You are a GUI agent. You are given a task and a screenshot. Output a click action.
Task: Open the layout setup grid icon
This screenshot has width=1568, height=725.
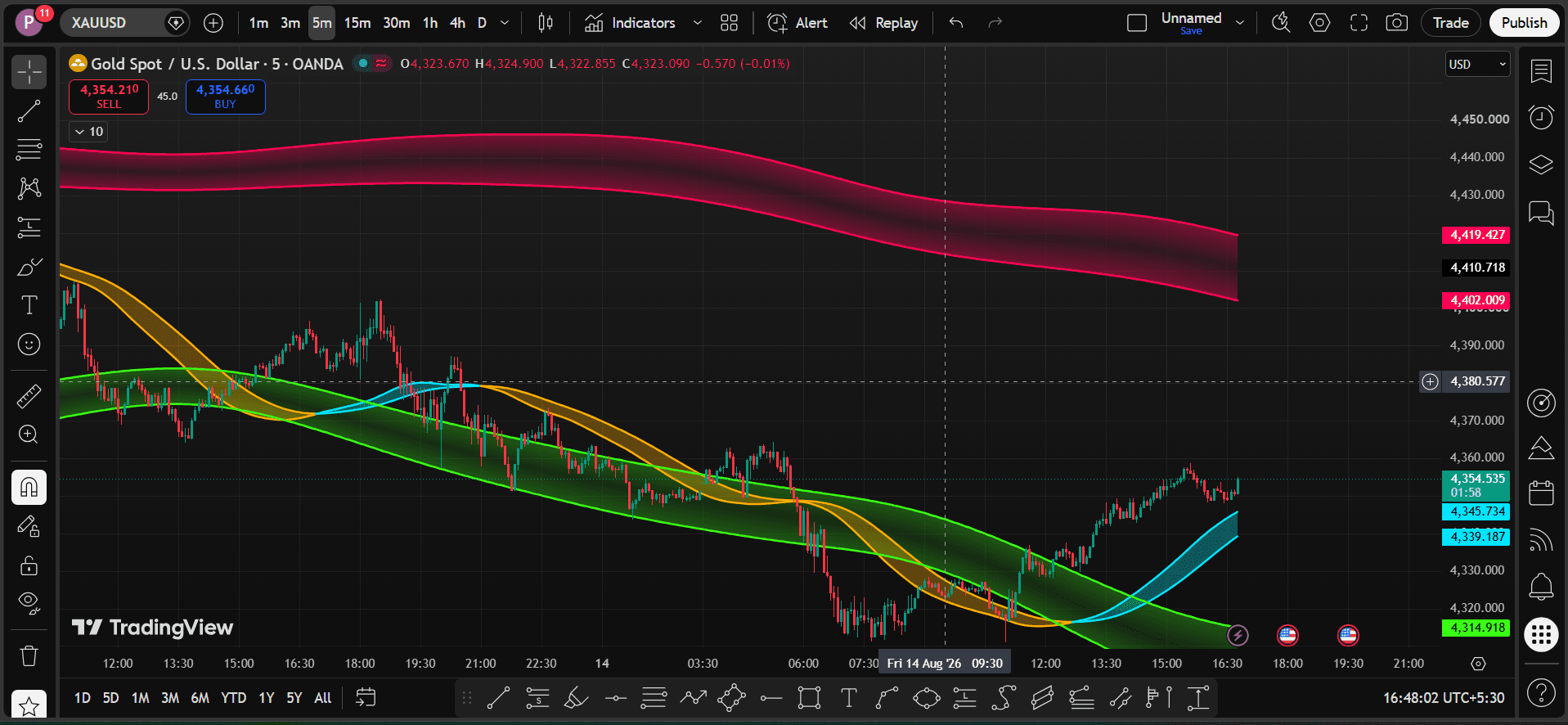[729, 23]
